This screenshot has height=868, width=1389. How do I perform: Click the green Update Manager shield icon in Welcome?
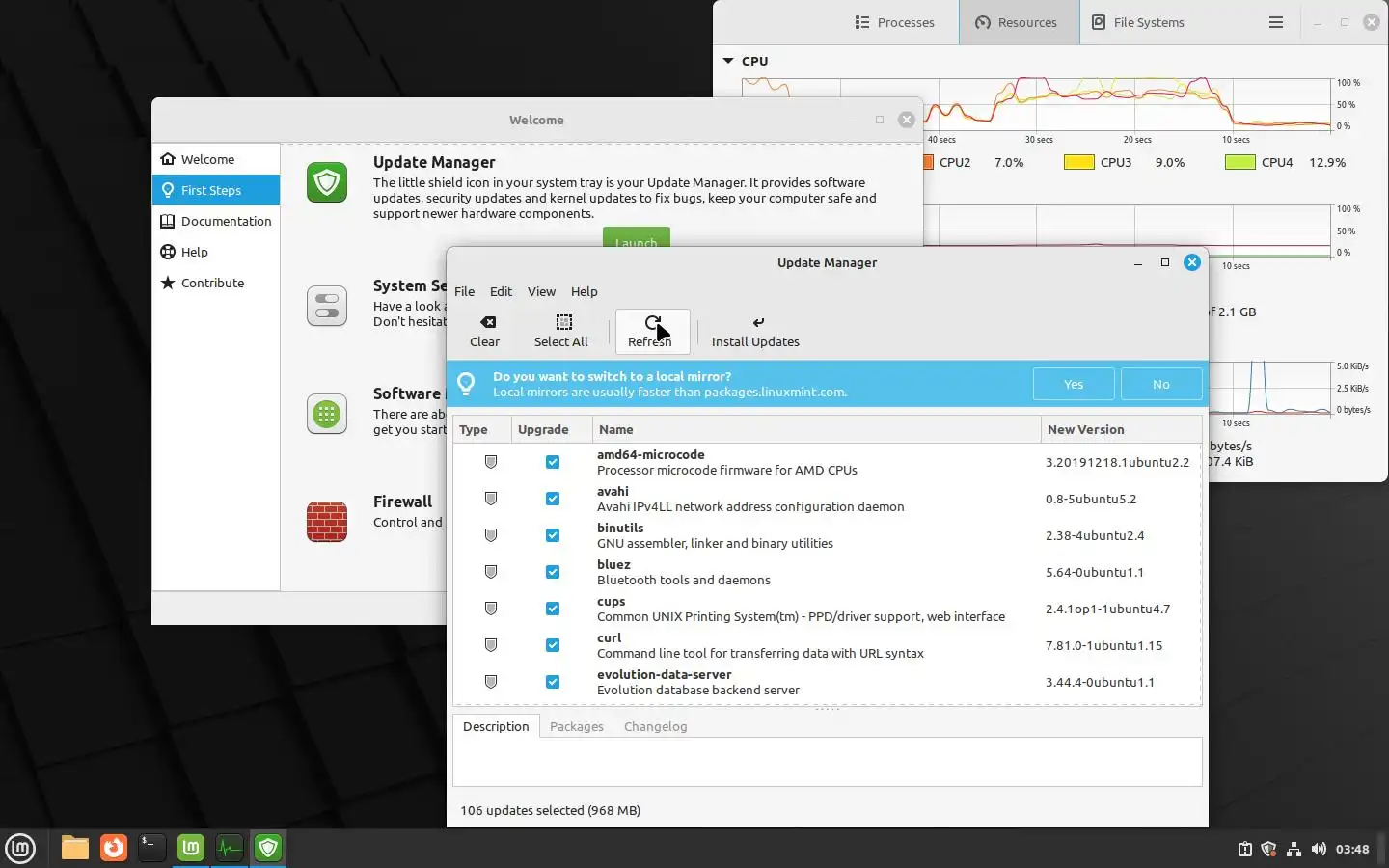[327, 182]
